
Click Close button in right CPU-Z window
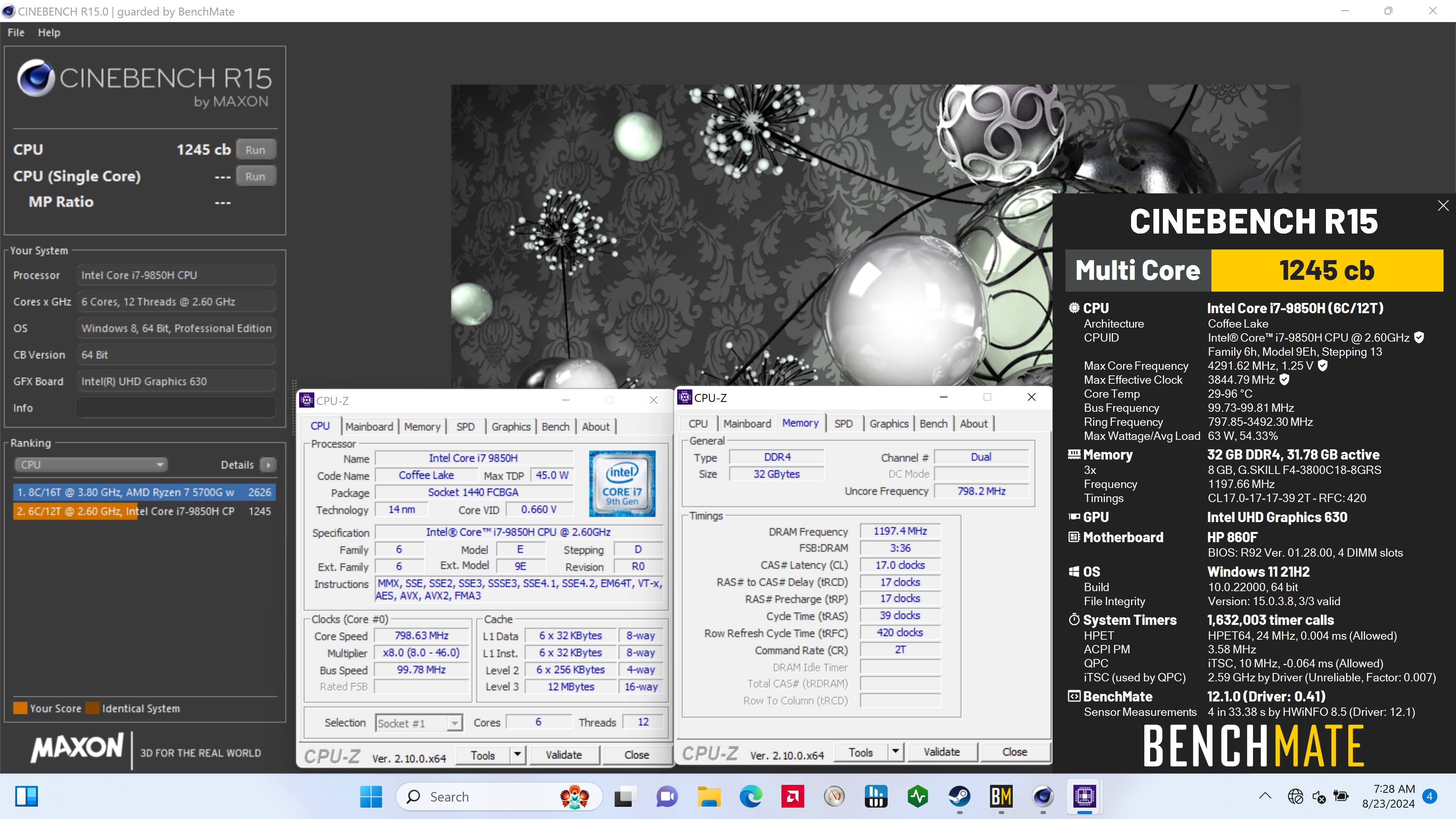pyautogui.click(x=1015, y=752)
